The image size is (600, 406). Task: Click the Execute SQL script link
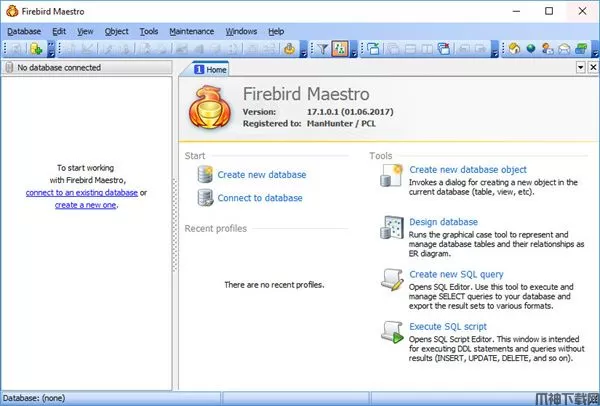[448, 326]
